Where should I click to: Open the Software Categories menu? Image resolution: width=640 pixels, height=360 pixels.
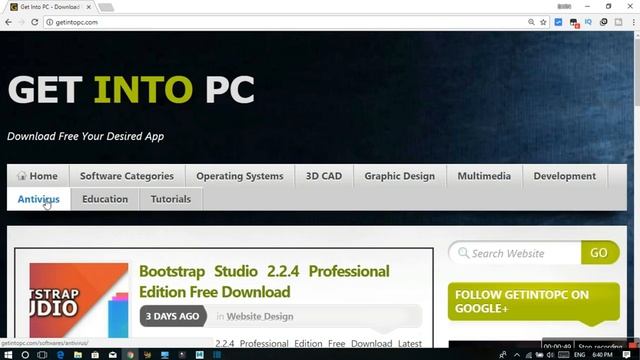click(x=127, y=176)
